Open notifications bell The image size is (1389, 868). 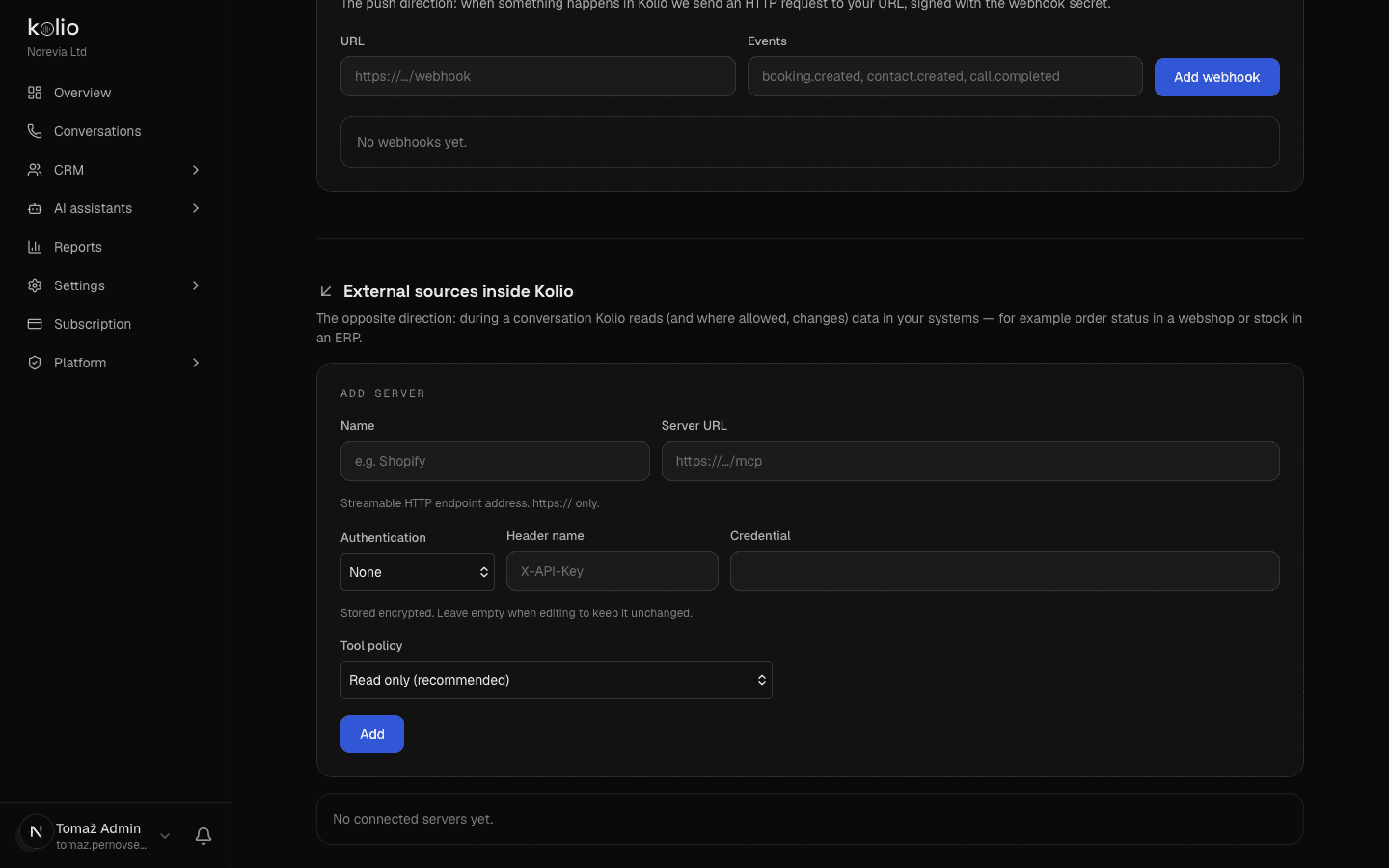point(204,836)
